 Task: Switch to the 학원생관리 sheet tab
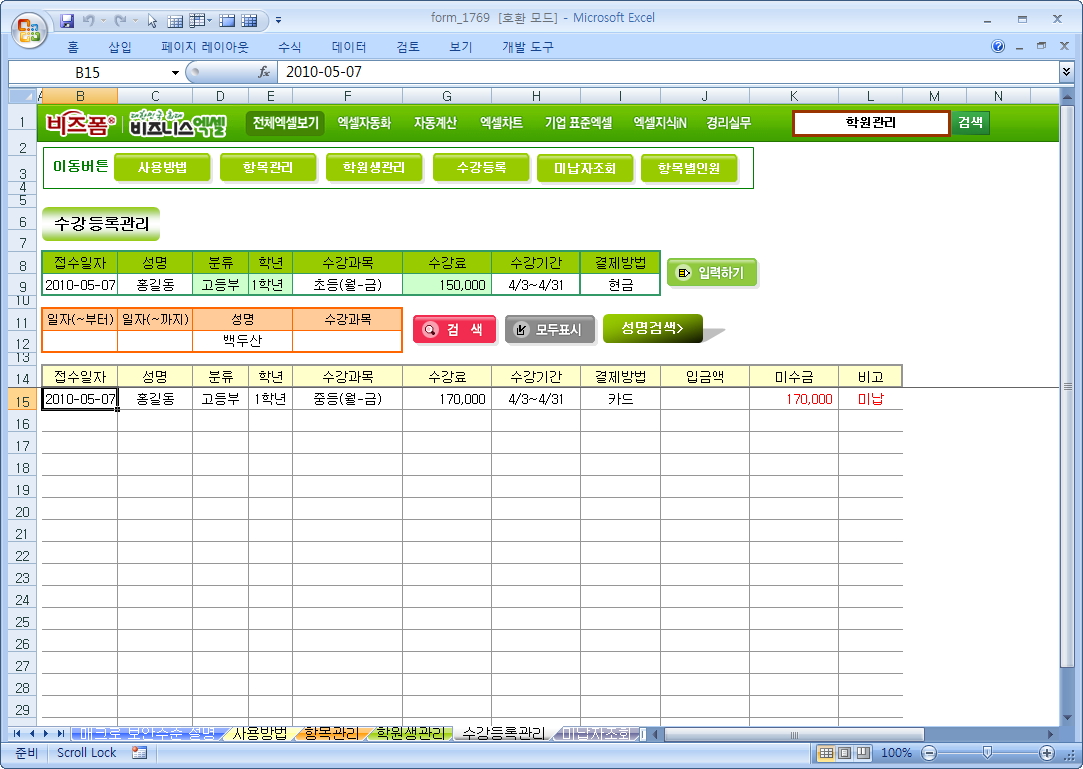pyautogui.click(x=410, y=734)
